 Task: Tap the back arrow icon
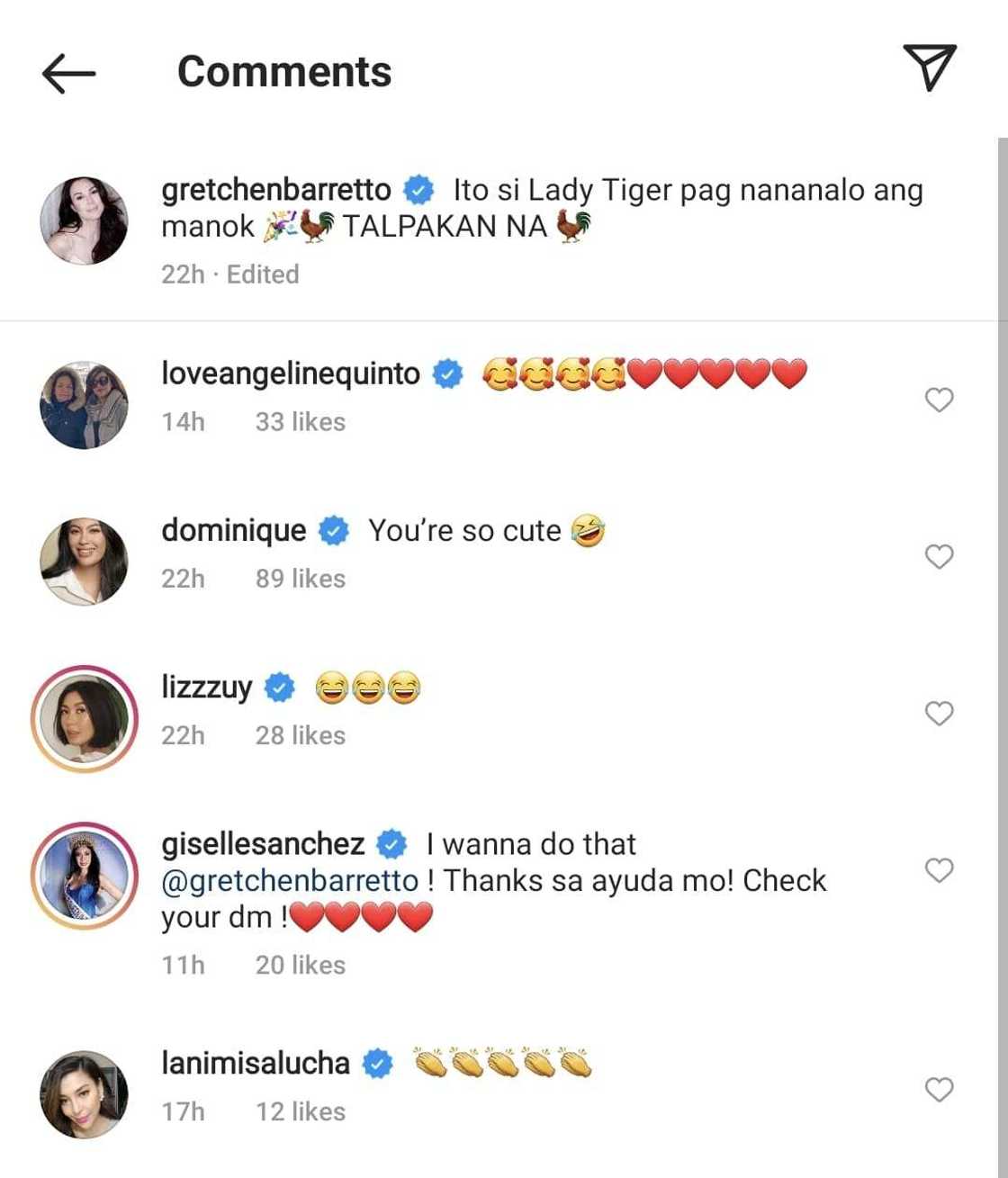(x=68, y=73)
